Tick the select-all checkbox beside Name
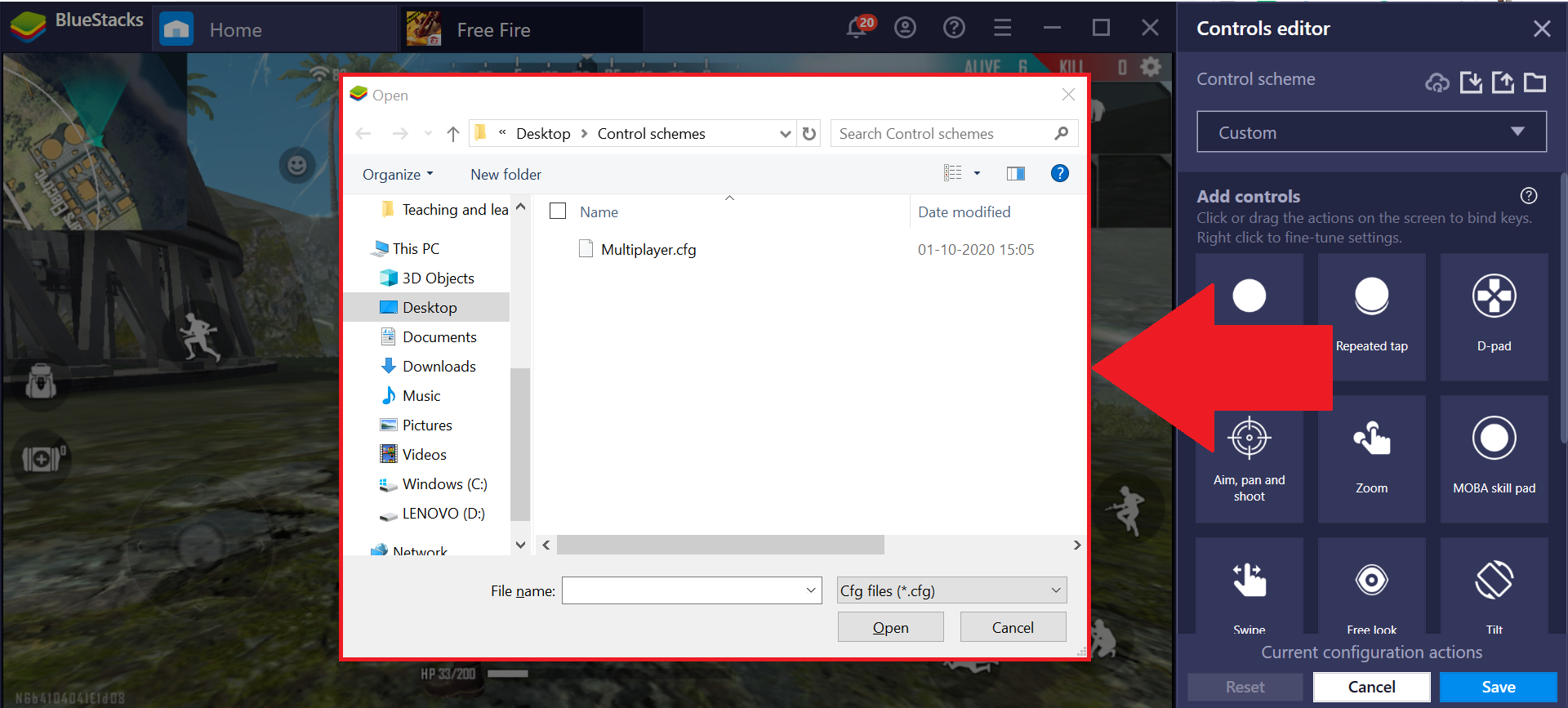The image size is (1568, 708). (x=558, y=211)
